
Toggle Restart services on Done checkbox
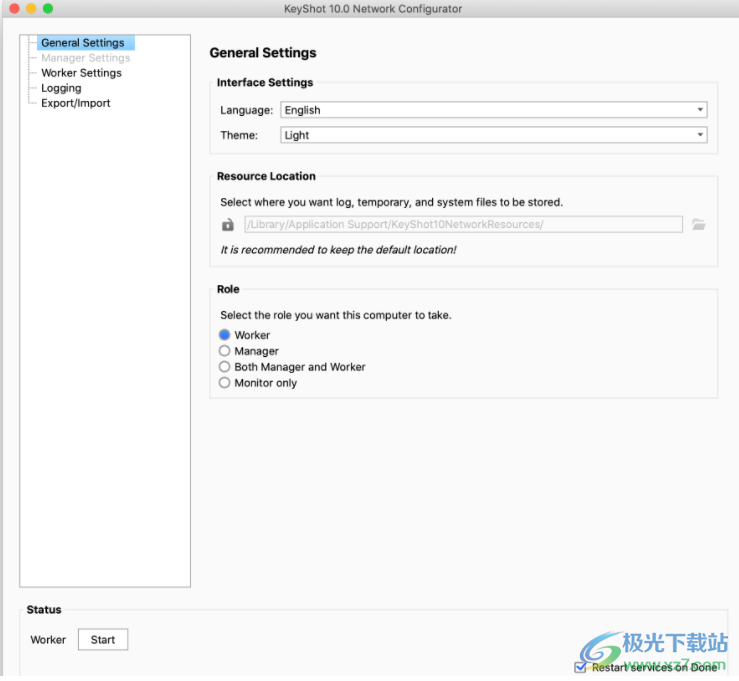pyautogui.click(x=580, y=667)
